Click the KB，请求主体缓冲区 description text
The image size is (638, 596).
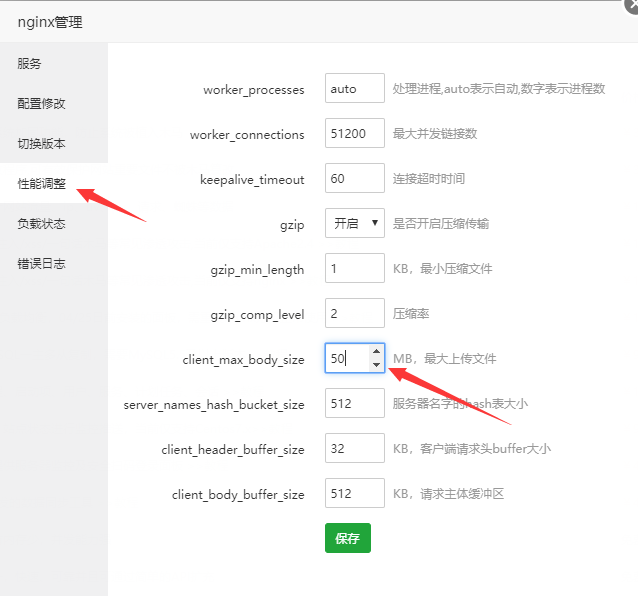[x=448, y=494]
